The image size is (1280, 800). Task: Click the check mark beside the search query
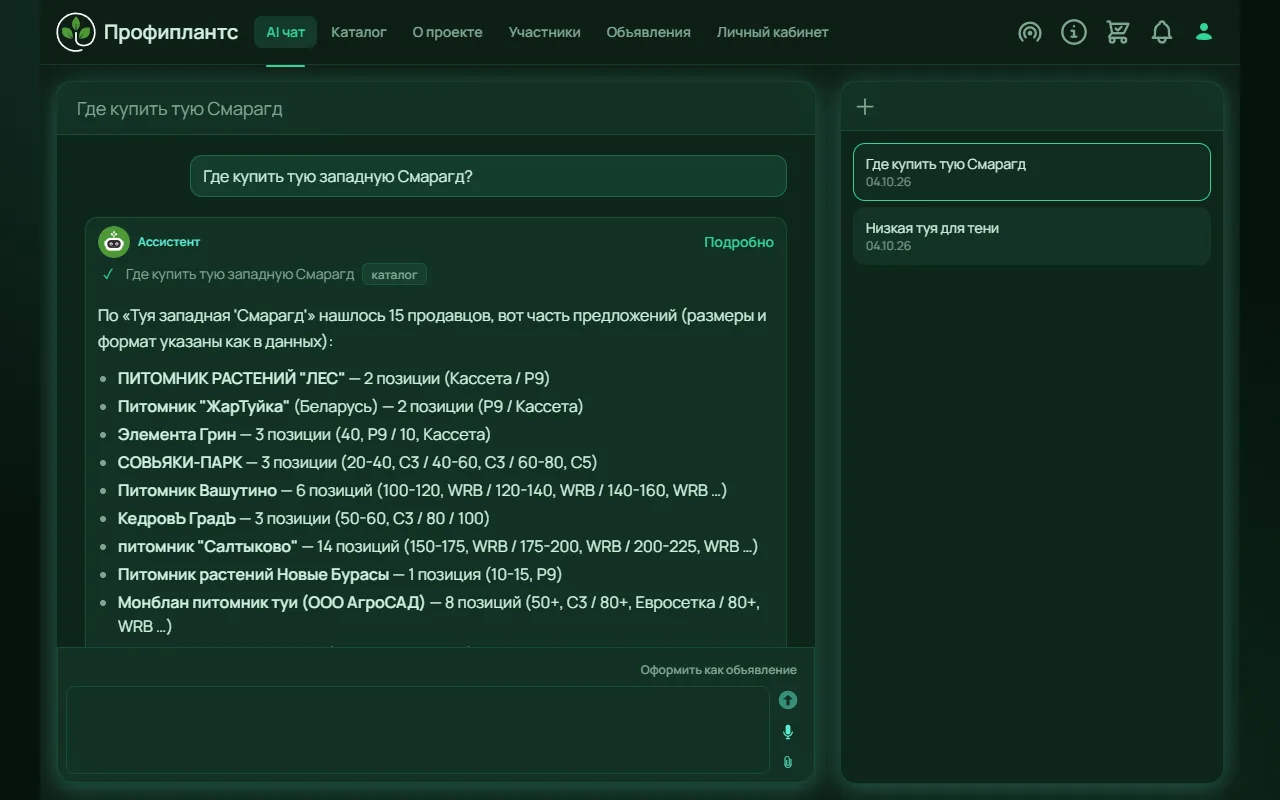[108, 274]
